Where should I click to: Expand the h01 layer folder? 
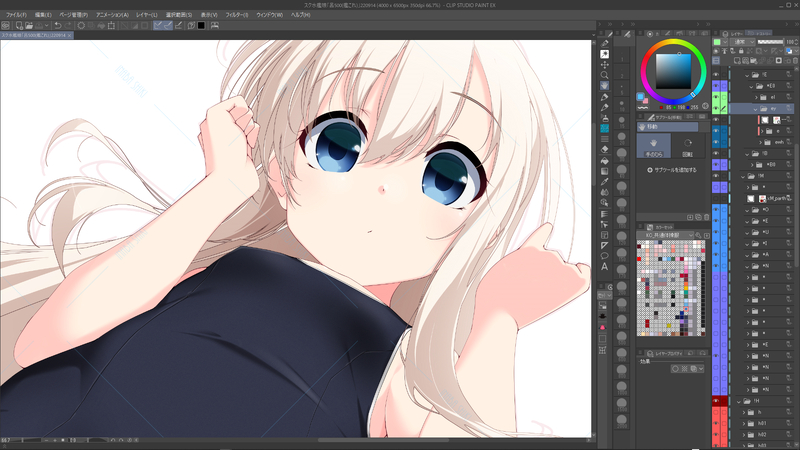click(743, 423)
